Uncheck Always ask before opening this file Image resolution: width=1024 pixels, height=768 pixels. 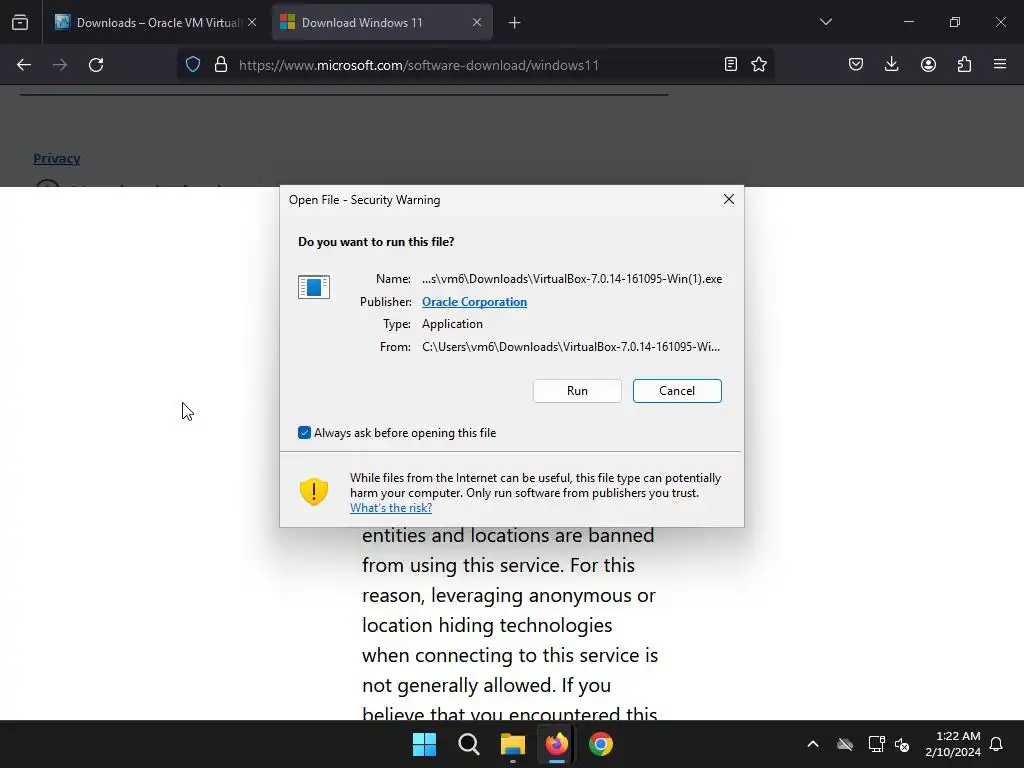click(304, 432)
